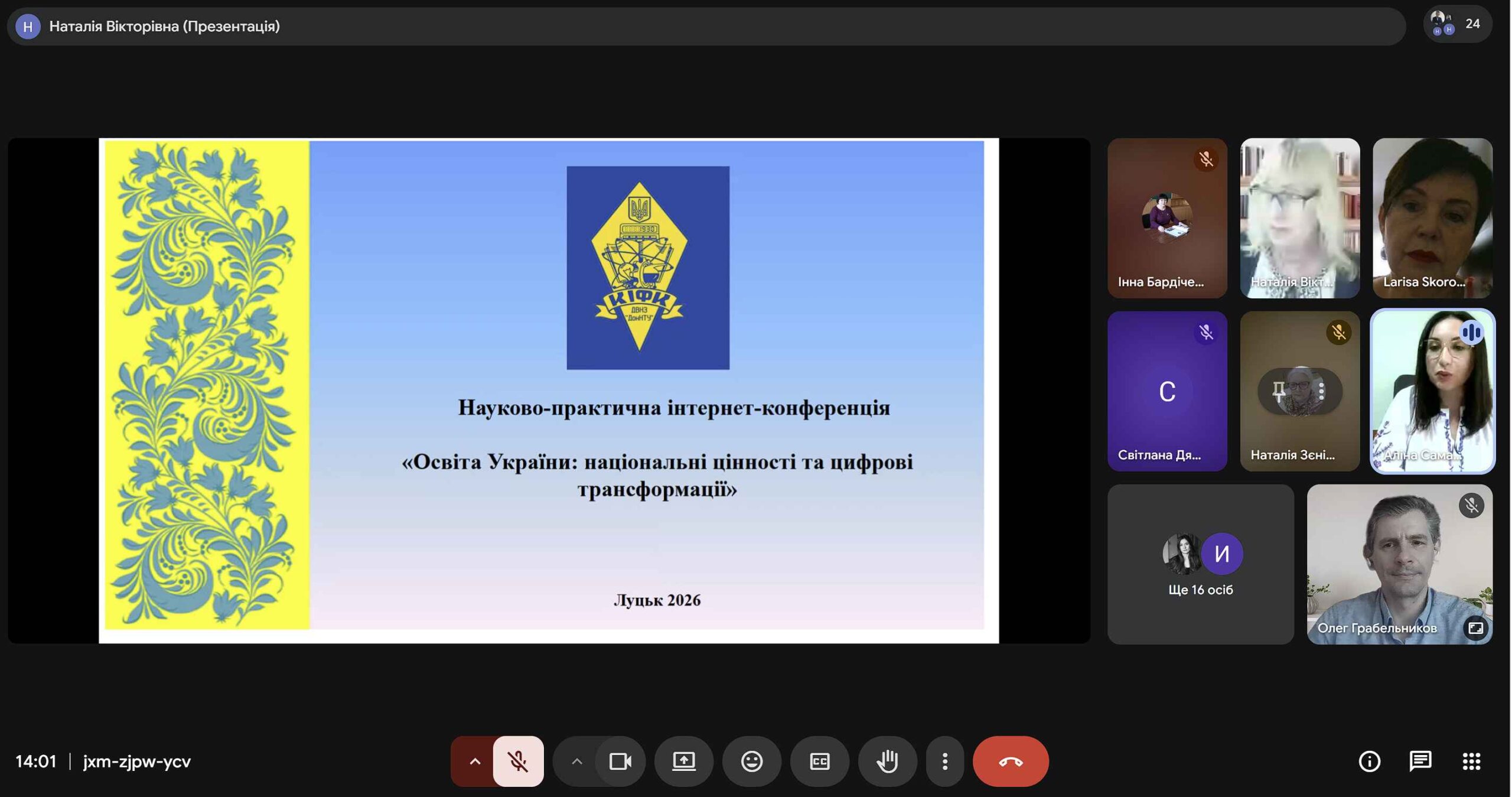Unmute the microphone button
This screenshot has height=797, width=1512.
[518, 761]
